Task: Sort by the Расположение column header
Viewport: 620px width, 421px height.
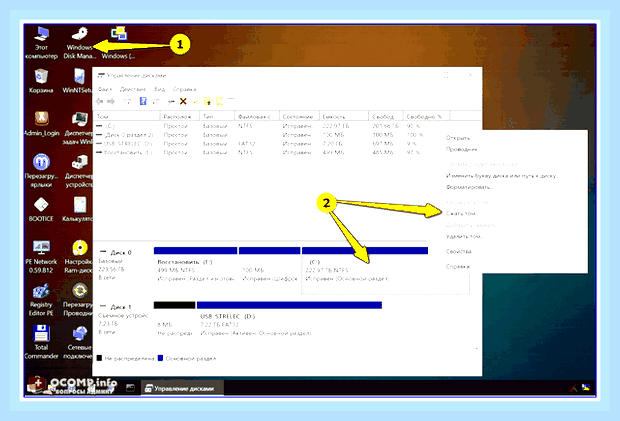Action: click(180, 117)
